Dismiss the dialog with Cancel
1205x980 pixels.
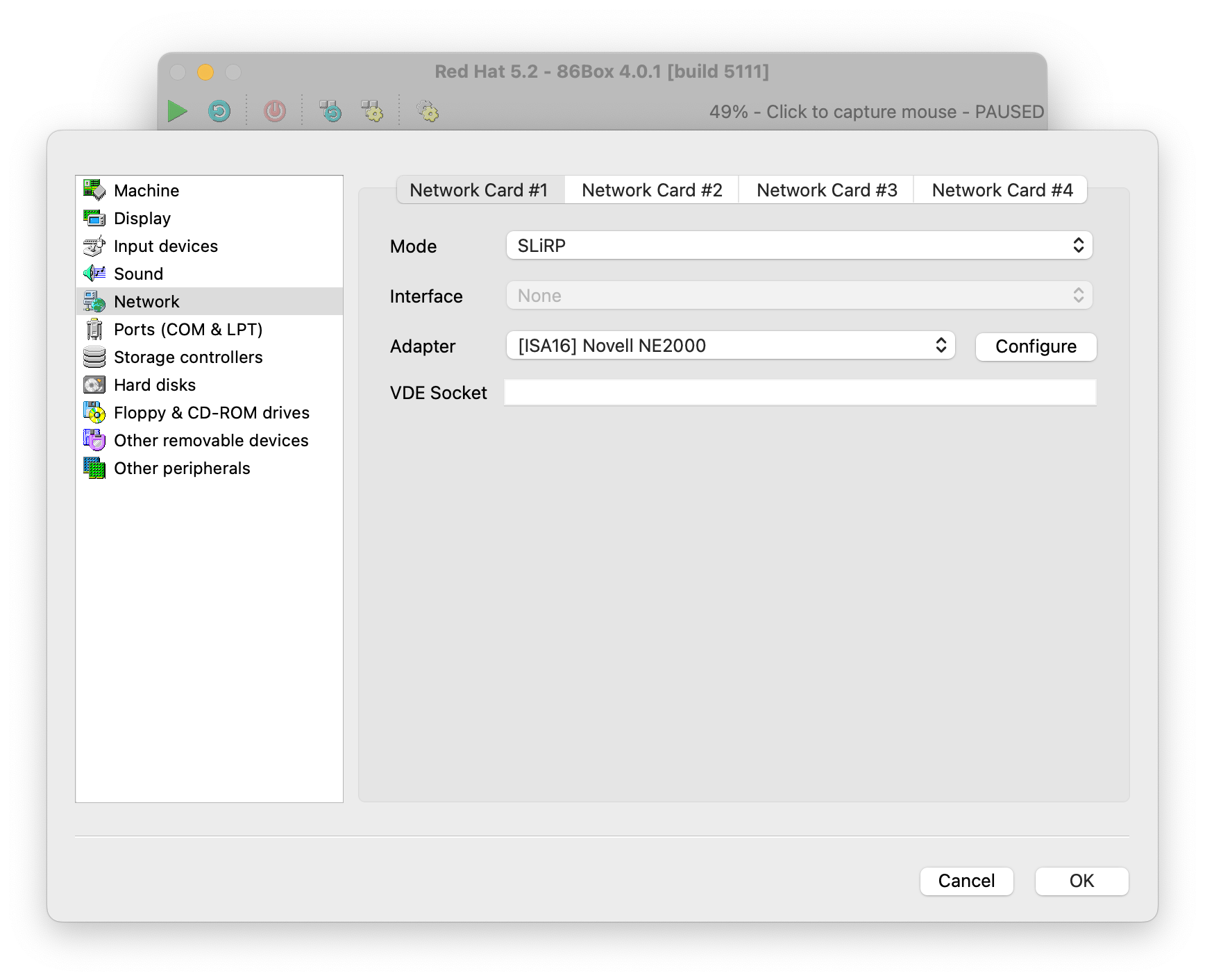click(x=966, y=881)
